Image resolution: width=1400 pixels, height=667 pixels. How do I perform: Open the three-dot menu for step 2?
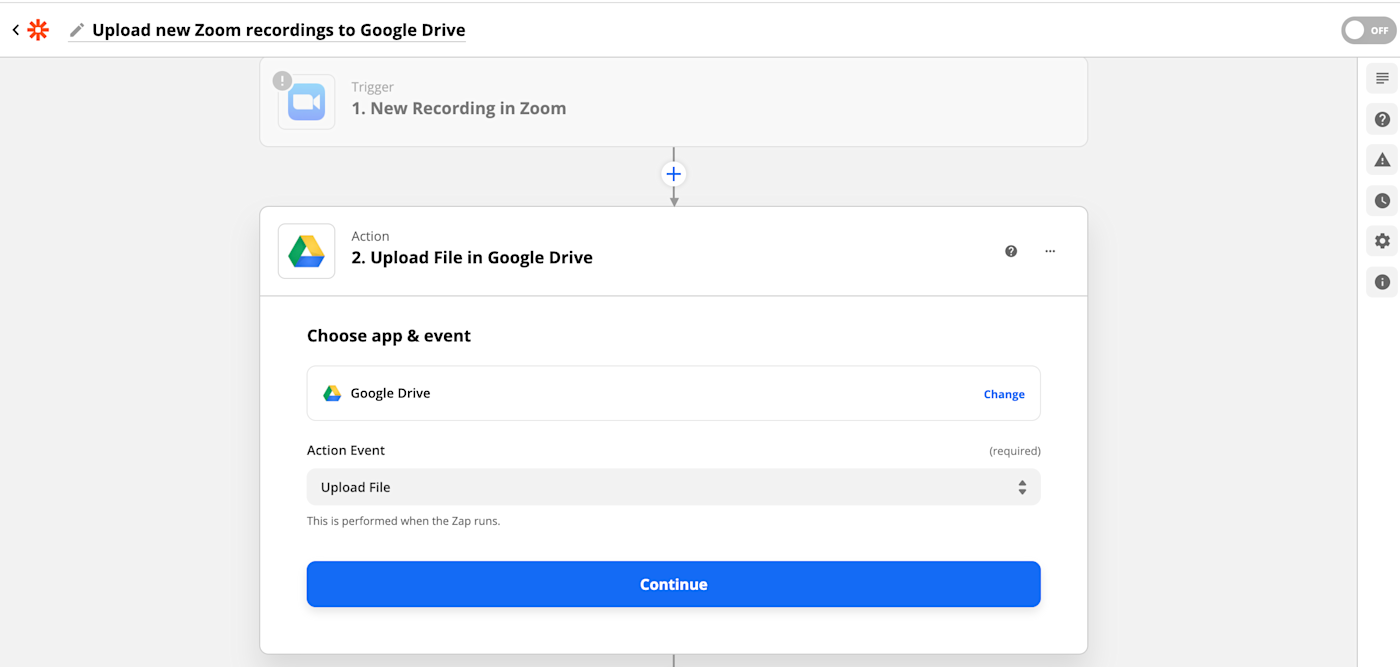point(1050,251)
